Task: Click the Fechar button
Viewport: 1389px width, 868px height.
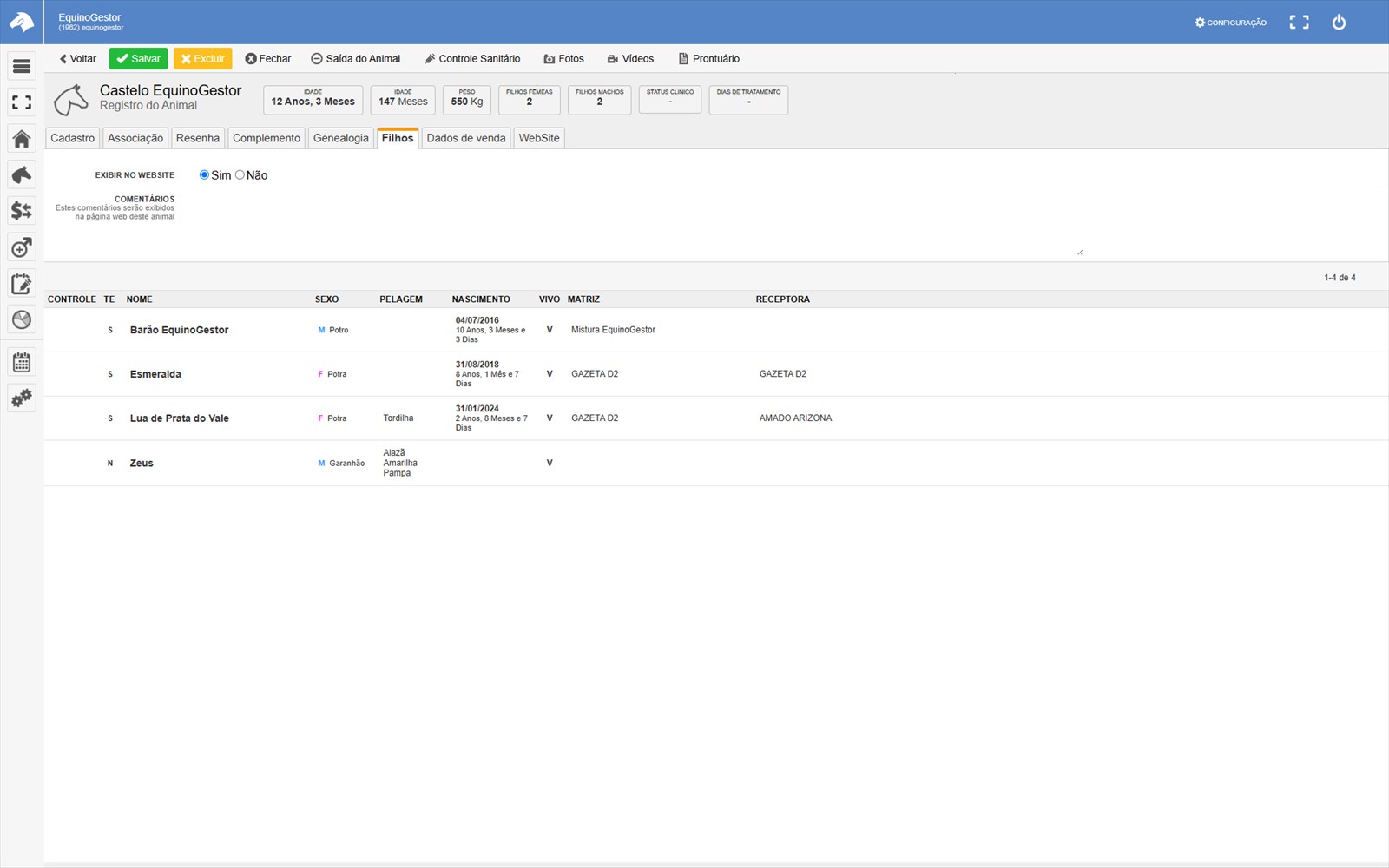Action: point(267,59)
